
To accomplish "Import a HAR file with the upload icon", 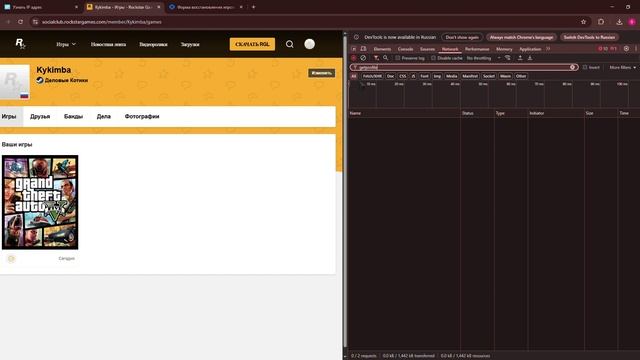I will pos(520,58).
